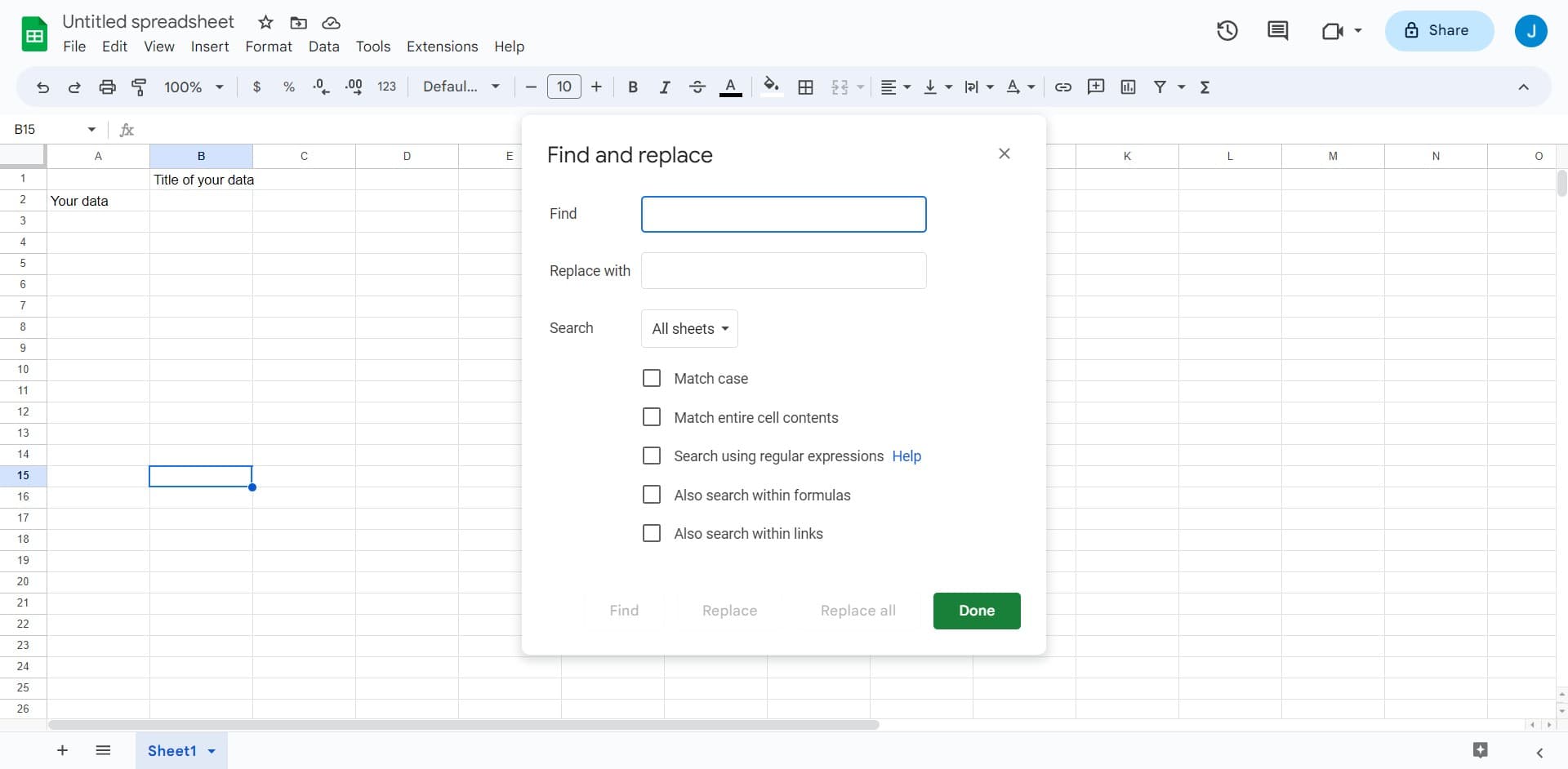
Task: Click the Replace all button
Action: pos(857,611)
